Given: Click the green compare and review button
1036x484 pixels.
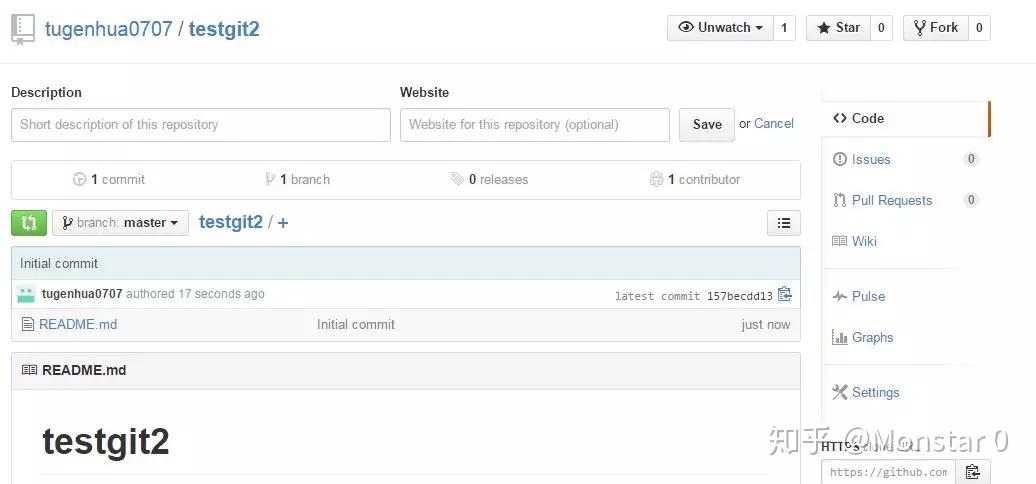Looking at the screenshot, I should tap(29, 223).
